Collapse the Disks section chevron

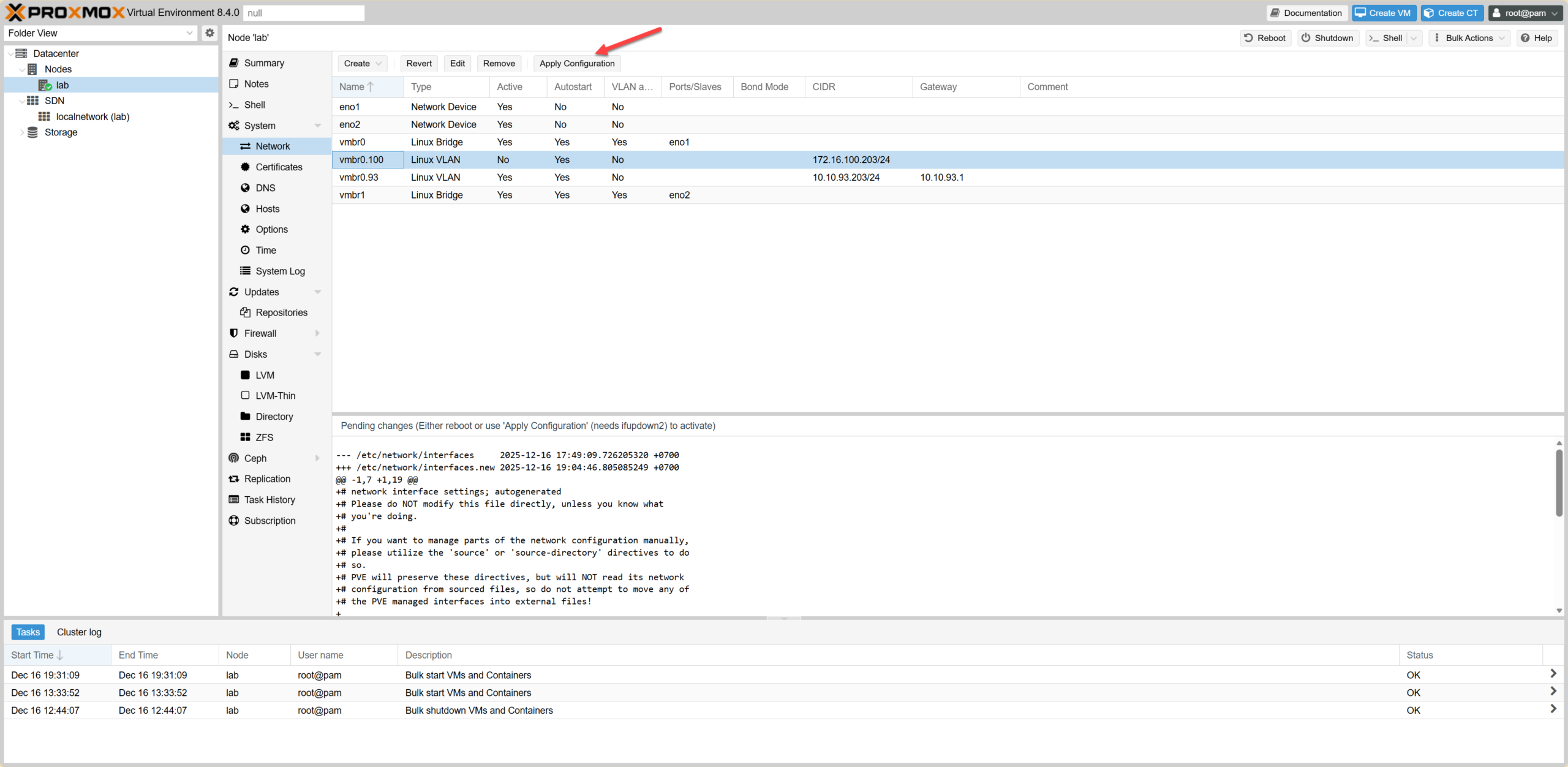318,354
